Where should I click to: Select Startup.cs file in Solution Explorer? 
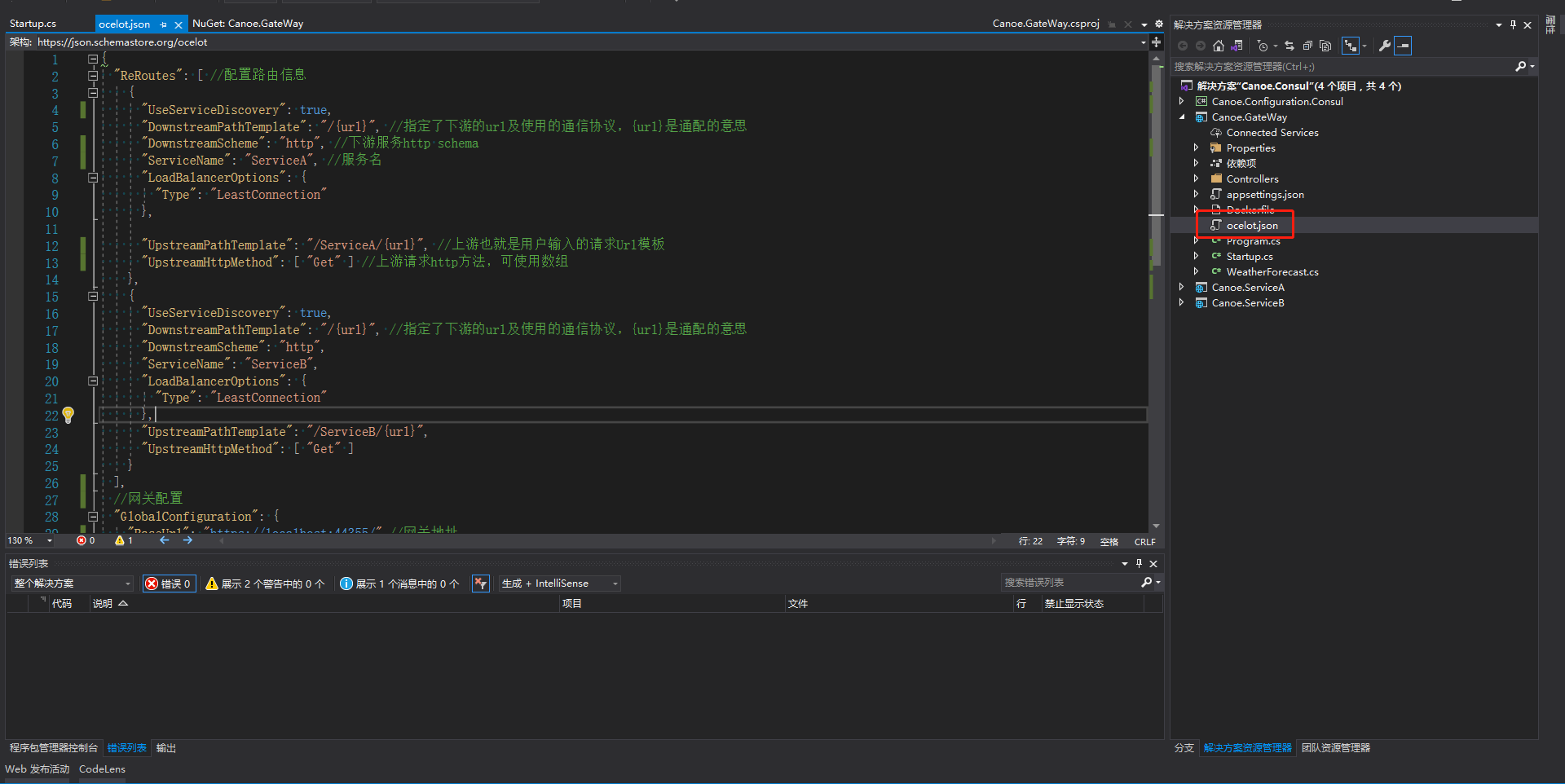pos(1249,256)
